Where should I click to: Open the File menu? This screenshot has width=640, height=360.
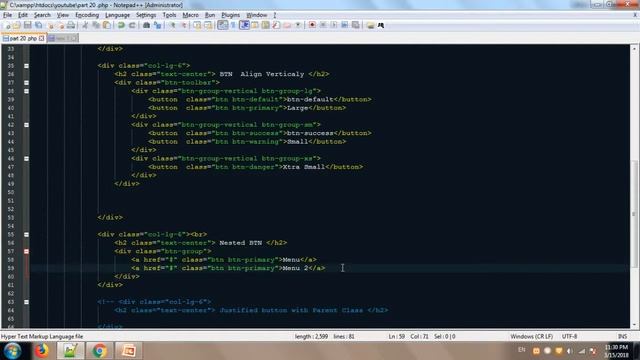[7, 15]
